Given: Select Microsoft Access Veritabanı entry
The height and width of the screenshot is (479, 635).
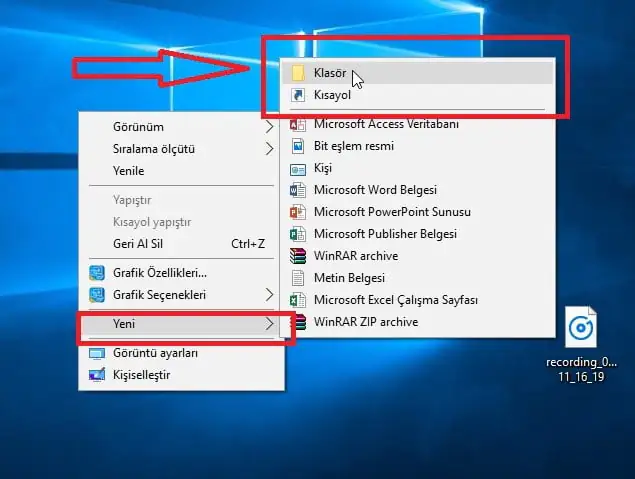Looking at the screenshot, I should click(418, 124).
